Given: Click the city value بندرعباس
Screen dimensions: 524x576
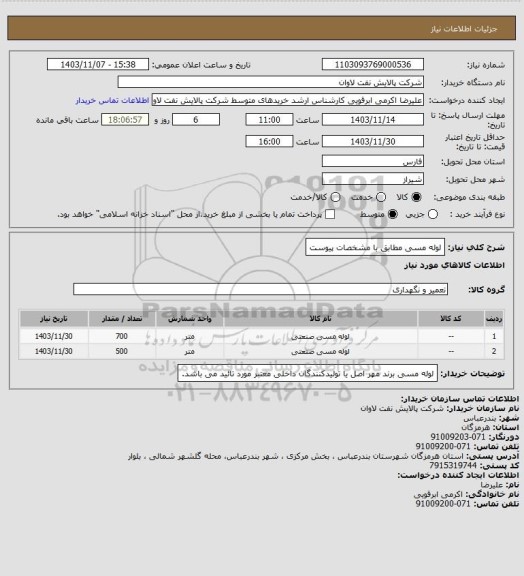Looking at the screenshot, I should point(480,418).
